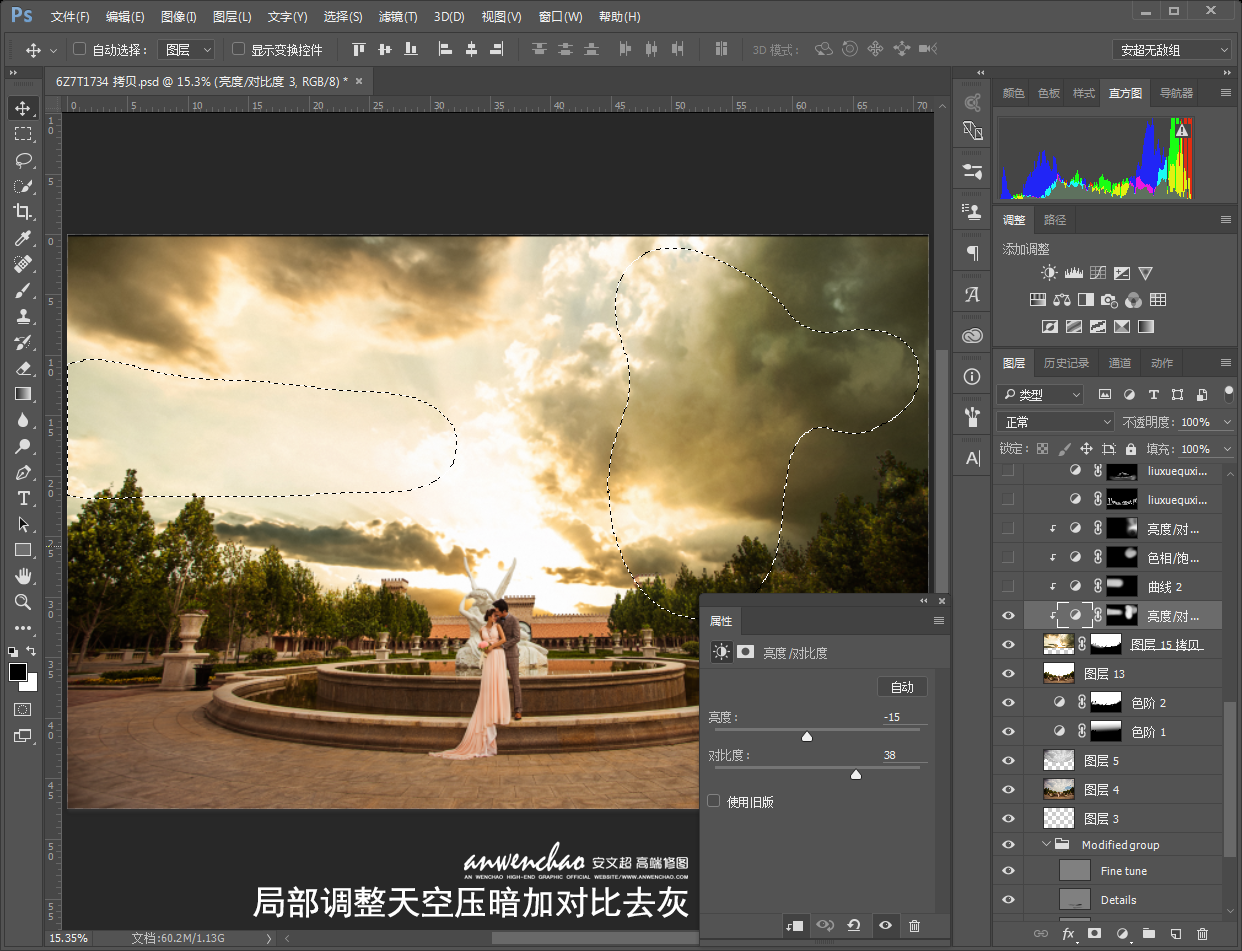Select the Eraser tool
Viewport: 1242px width, 951px height.
click(x=23, y=368)
